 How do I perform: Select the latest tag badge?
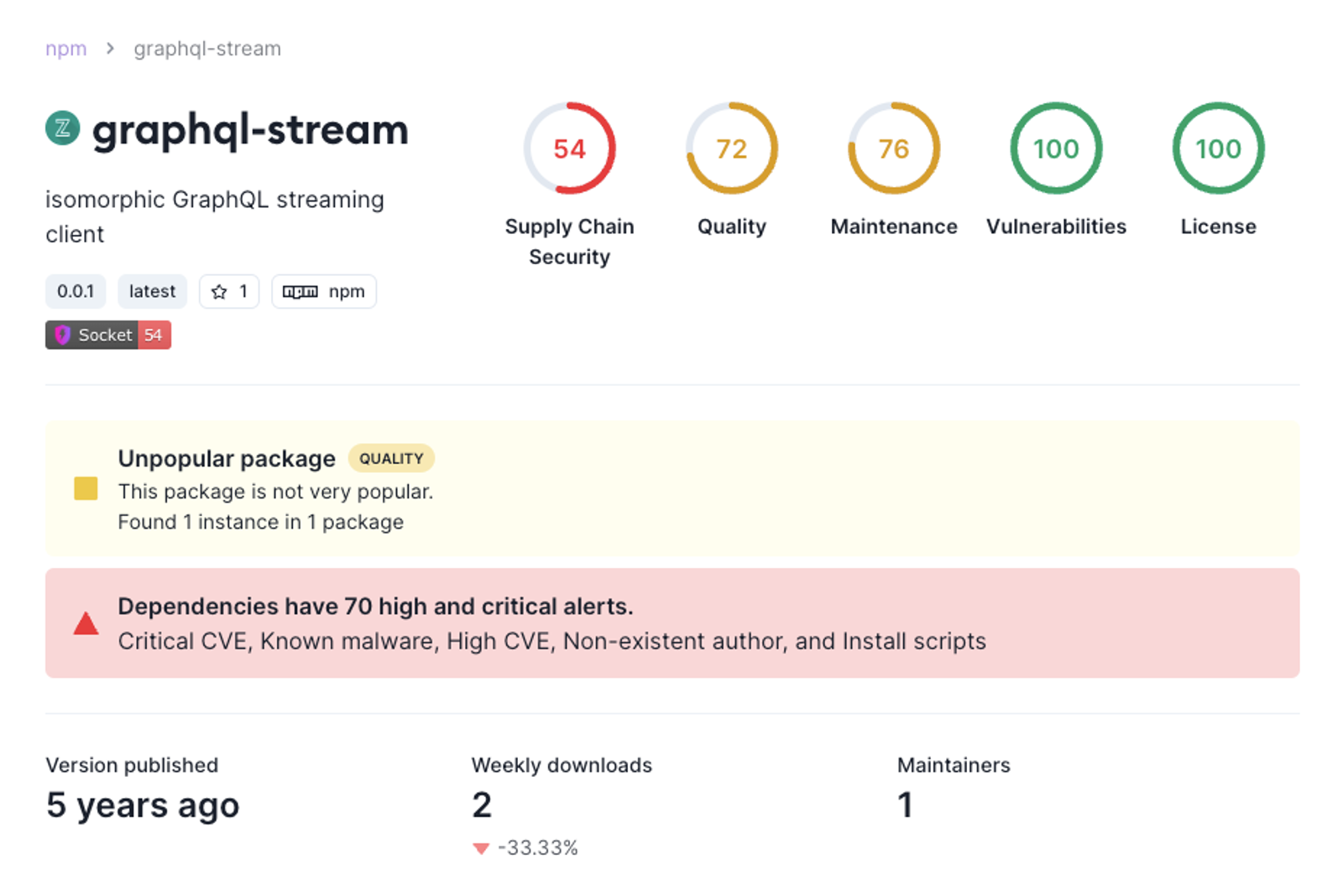click(x=152, y=292)
